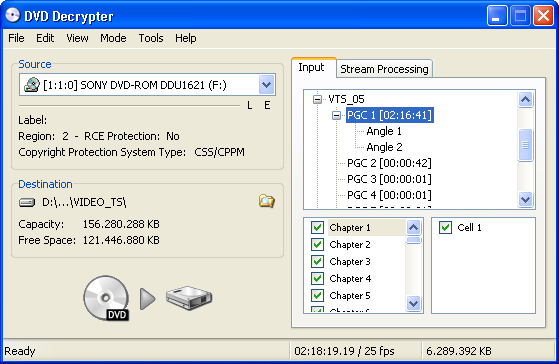
Task: Uncheck the Chapter 1 checkbox
Action: coord(317,227)
